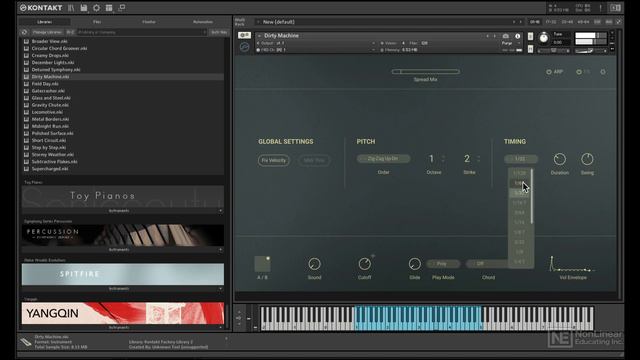Toggle the solo button on instrument header
This screenshot has height=360, width=640.
tap(530, 36)
